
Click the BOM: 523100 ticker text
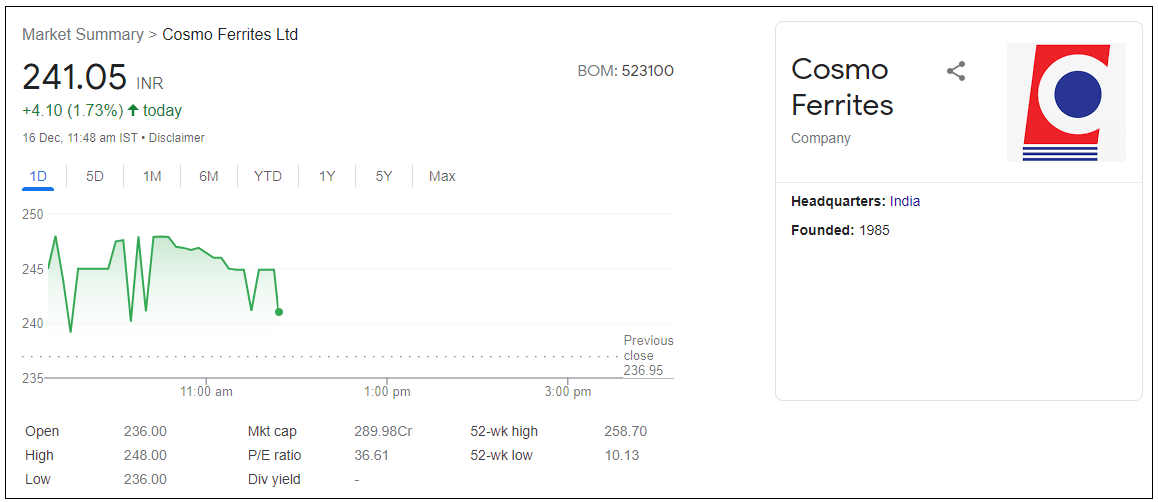[625, 71]
